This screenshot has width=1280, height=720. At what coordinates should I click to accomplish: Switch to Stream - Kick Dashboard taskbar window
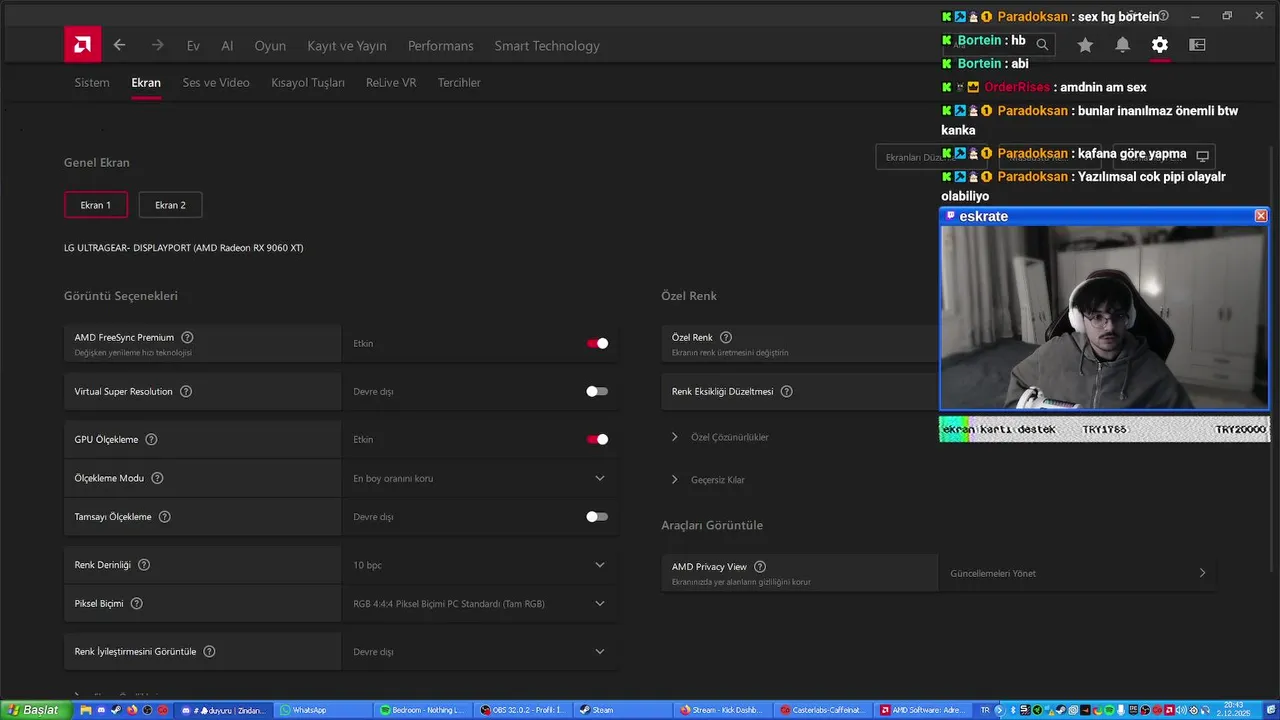pos(724,710)
